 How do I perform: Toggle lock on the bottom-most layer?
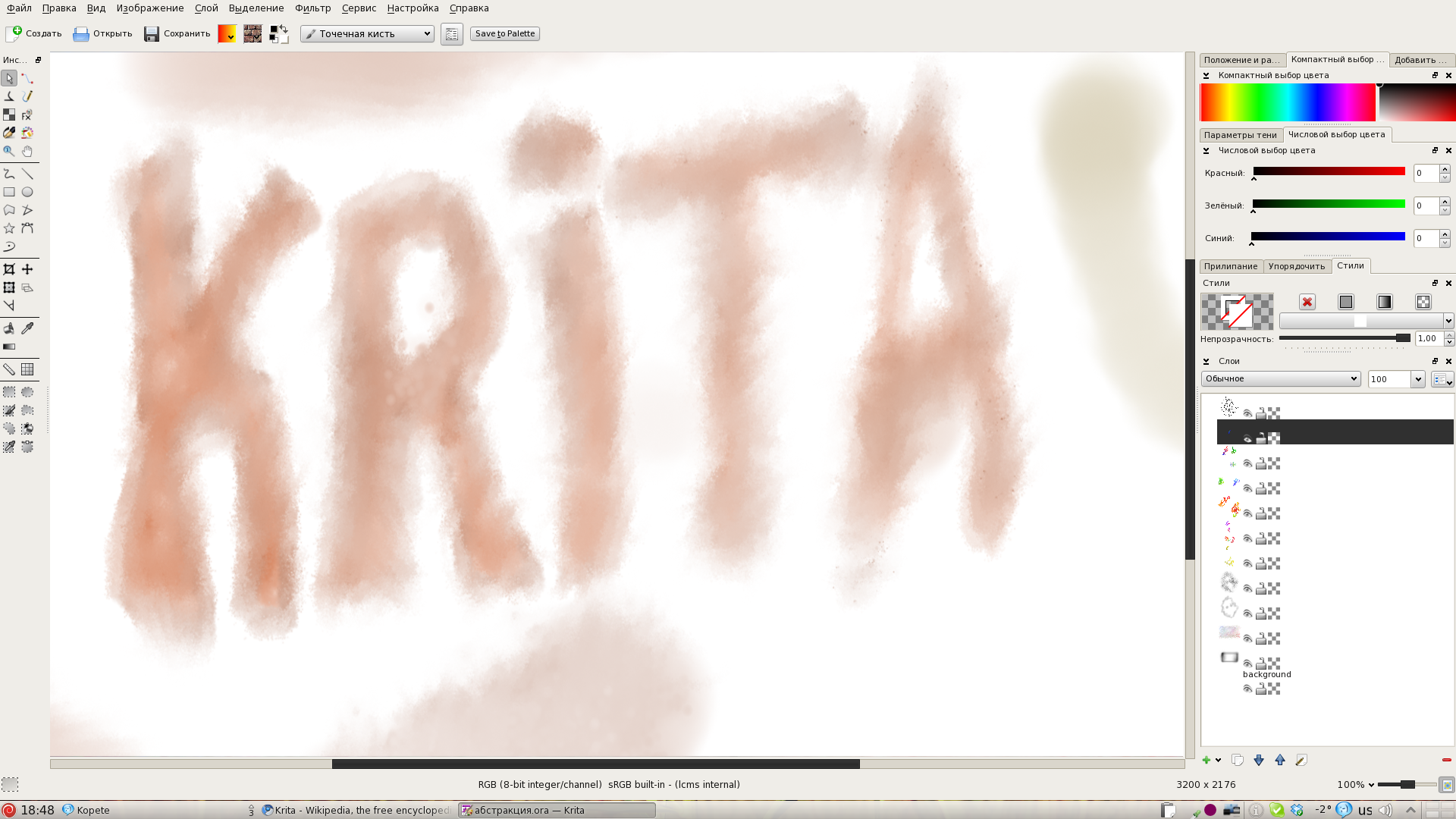pos(1261,689)
